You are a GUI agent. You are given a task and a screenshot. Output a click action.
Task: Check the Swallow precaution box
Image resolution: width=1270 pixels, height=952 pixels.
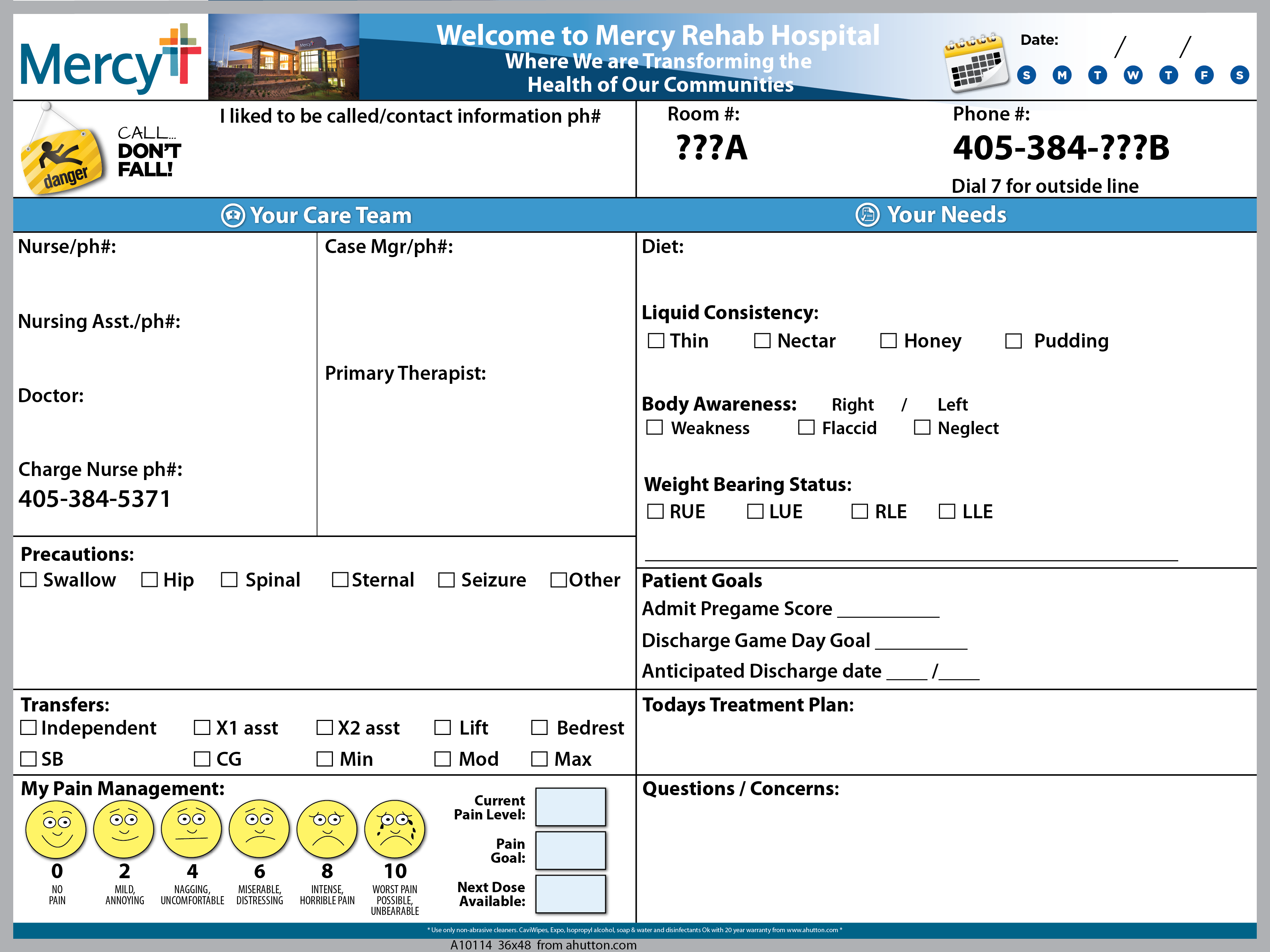tap(28, 580)
